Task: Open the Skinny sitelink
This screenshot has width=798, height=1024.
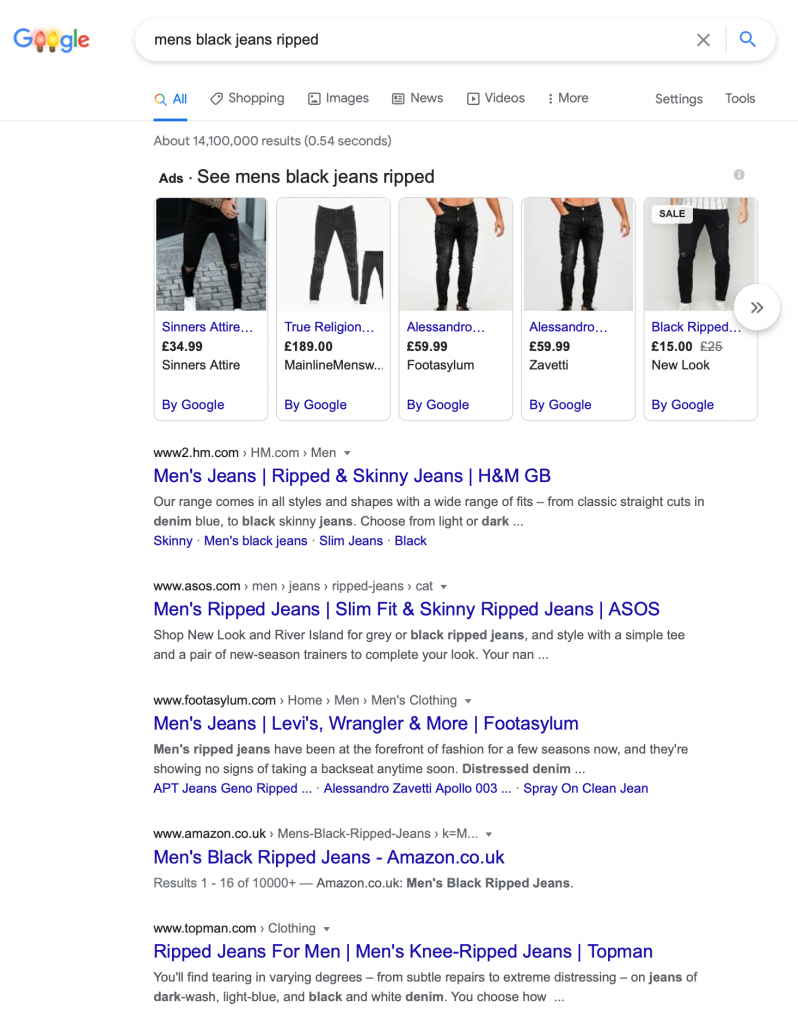Action: point(173,541)
